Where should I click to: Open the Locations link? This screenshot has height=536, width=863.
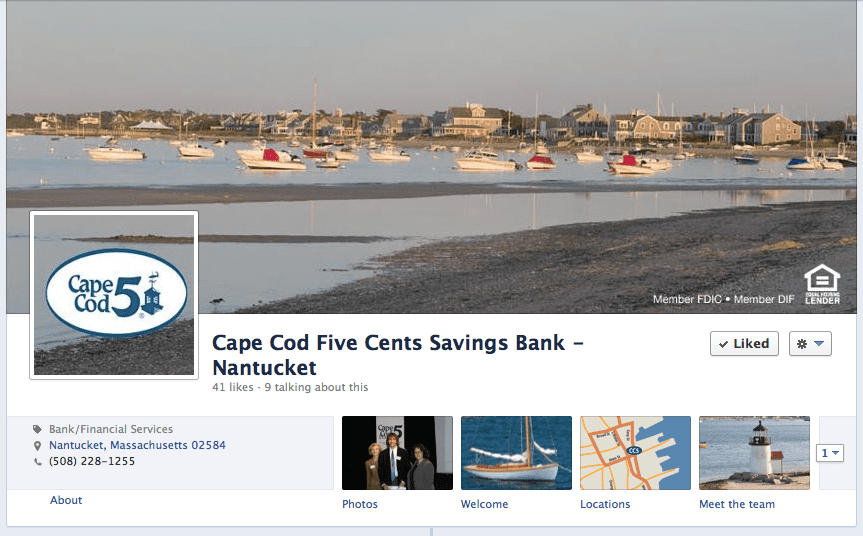605,504
